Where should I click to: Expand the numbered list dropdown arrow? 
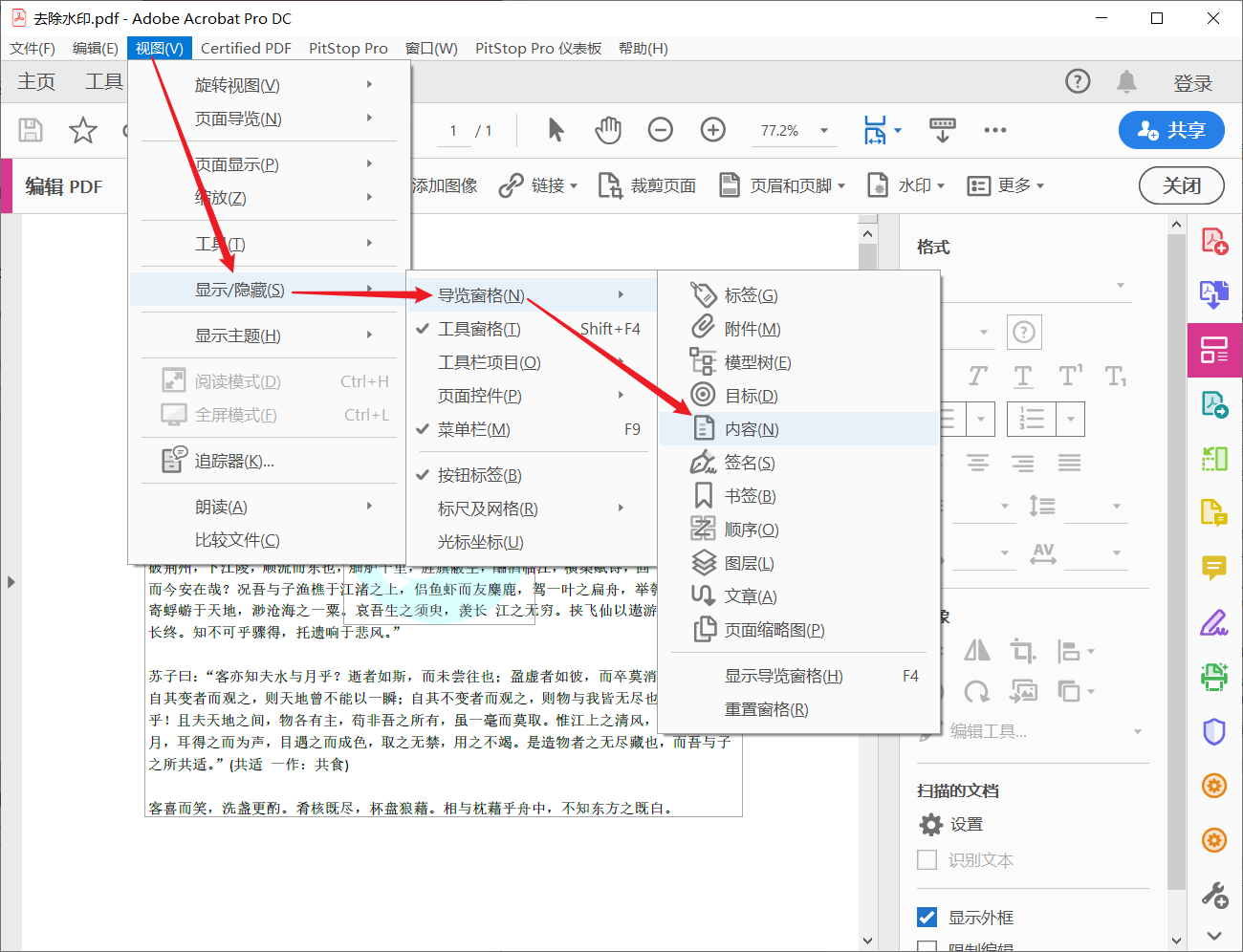pos(1071,419)
